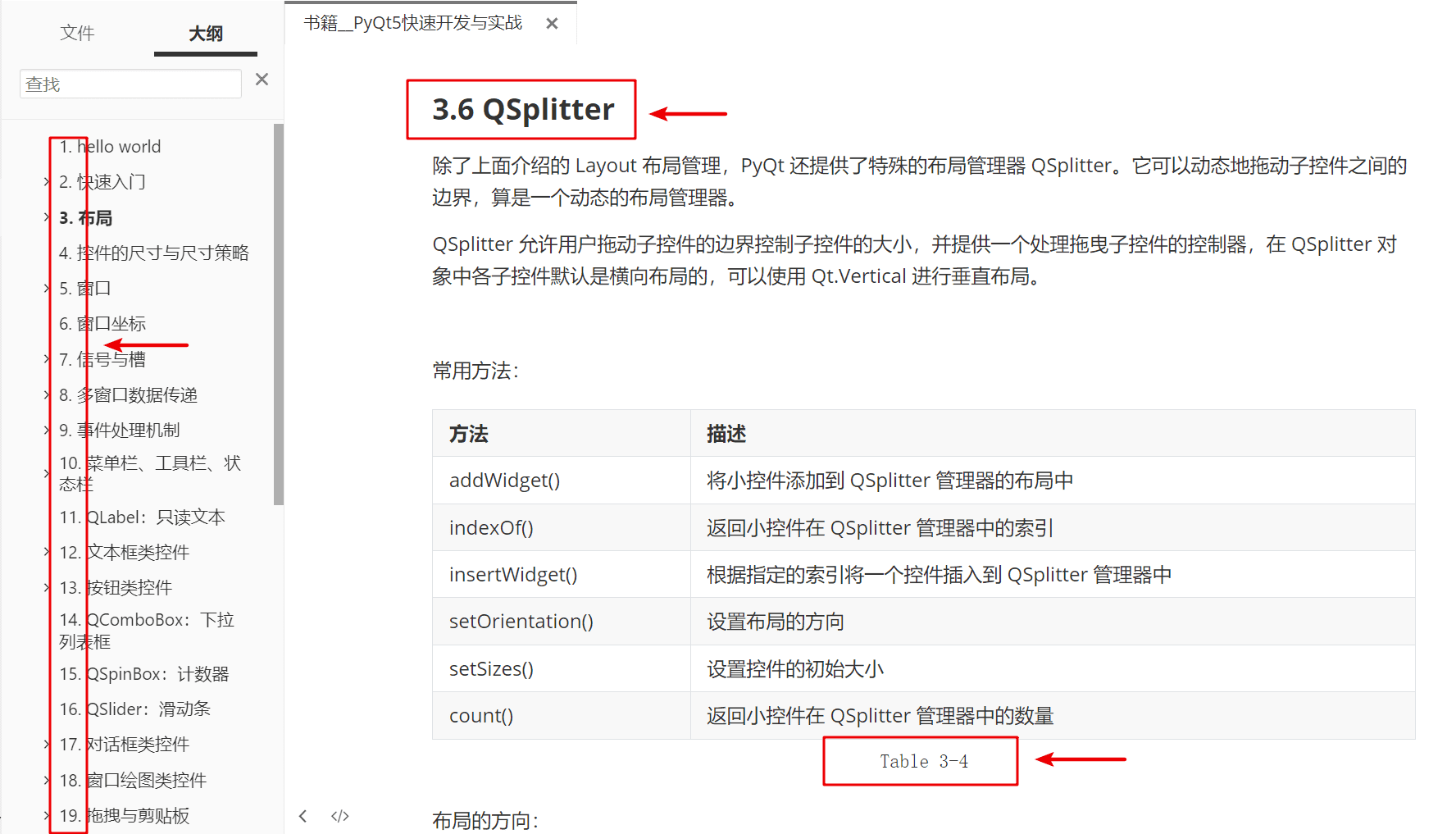
Task: Click the 设置布局的方向 description cell
Action: pyautogui.click(x=1053, y=622)
